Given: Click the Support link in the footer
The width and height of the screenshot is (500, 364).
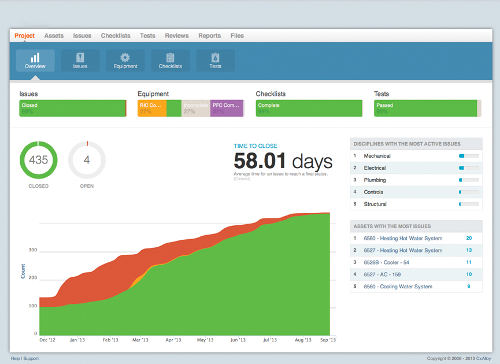Looking at the screenshot, I should point(31,358).
